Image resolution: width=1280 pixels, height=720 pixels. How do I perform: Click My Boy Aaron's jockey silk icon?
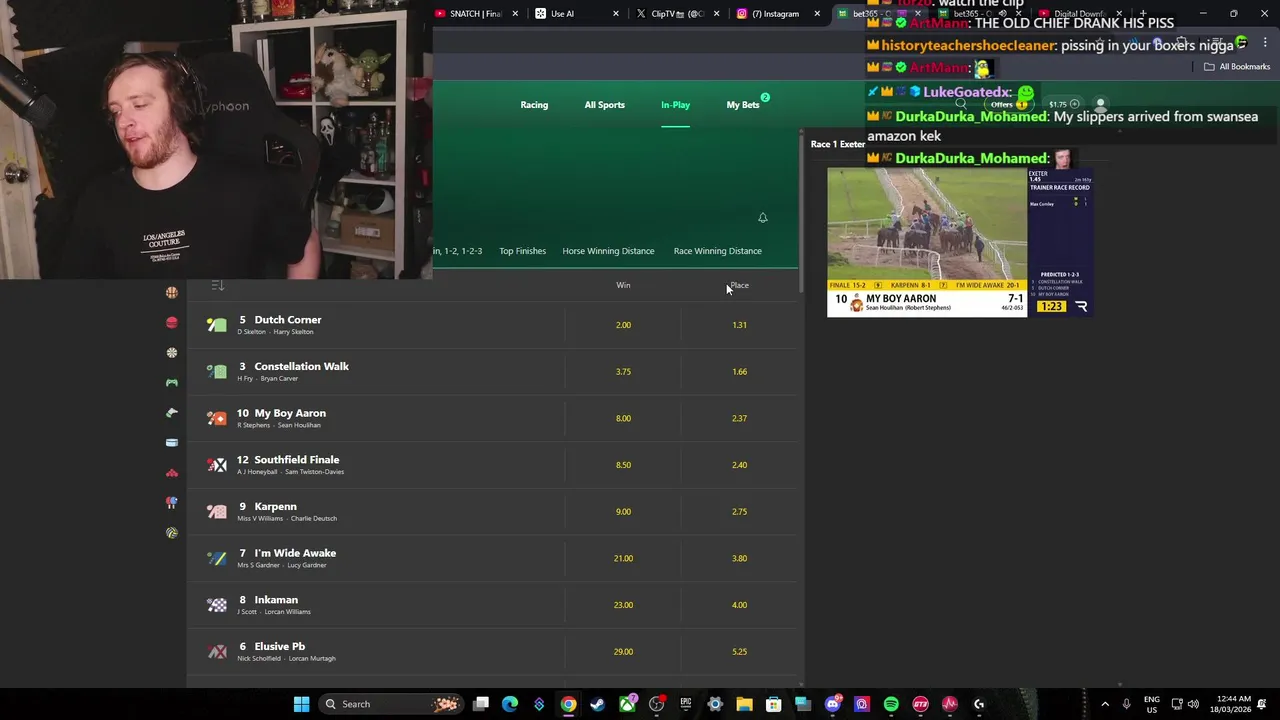[x=217, y=418]
